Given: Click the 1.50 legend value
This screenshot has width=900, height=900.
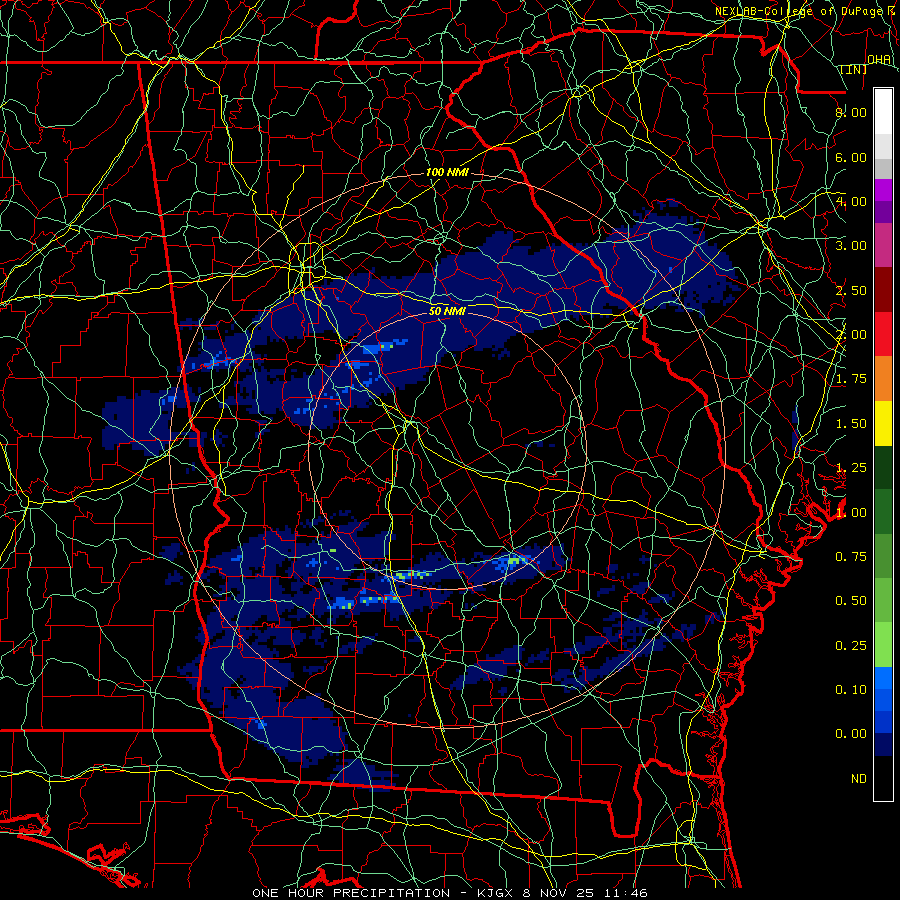Looking at the screenshot, I should point(851,424).
